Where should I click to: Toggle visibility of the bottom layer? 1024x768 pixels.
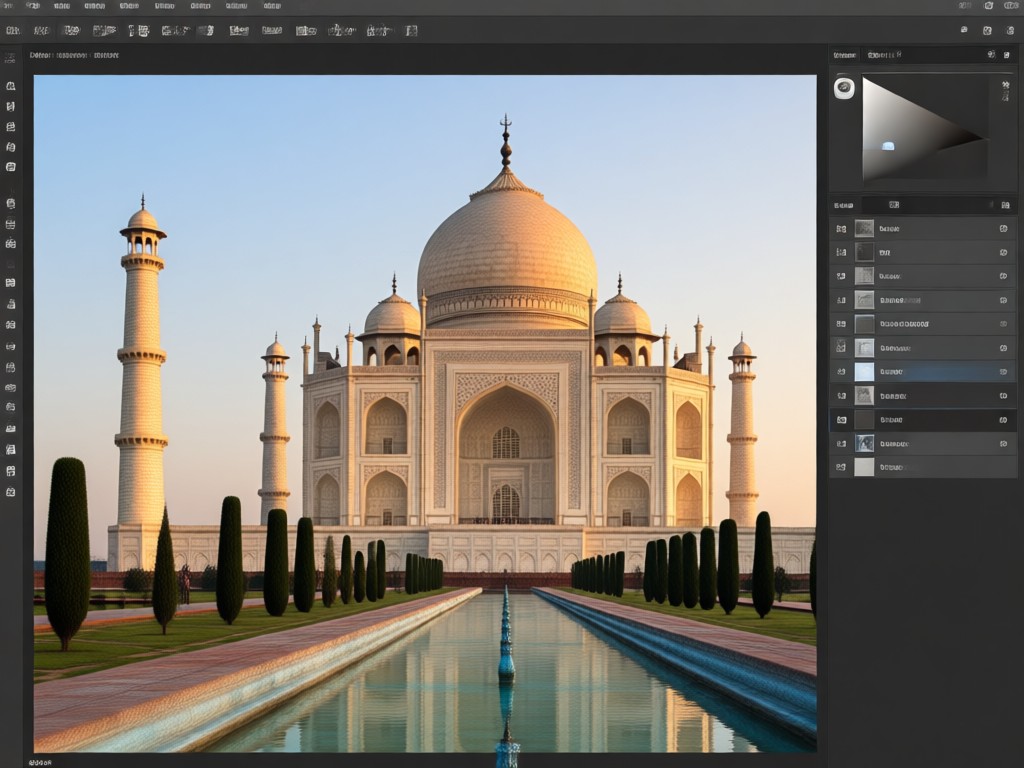tap(841, 467)
